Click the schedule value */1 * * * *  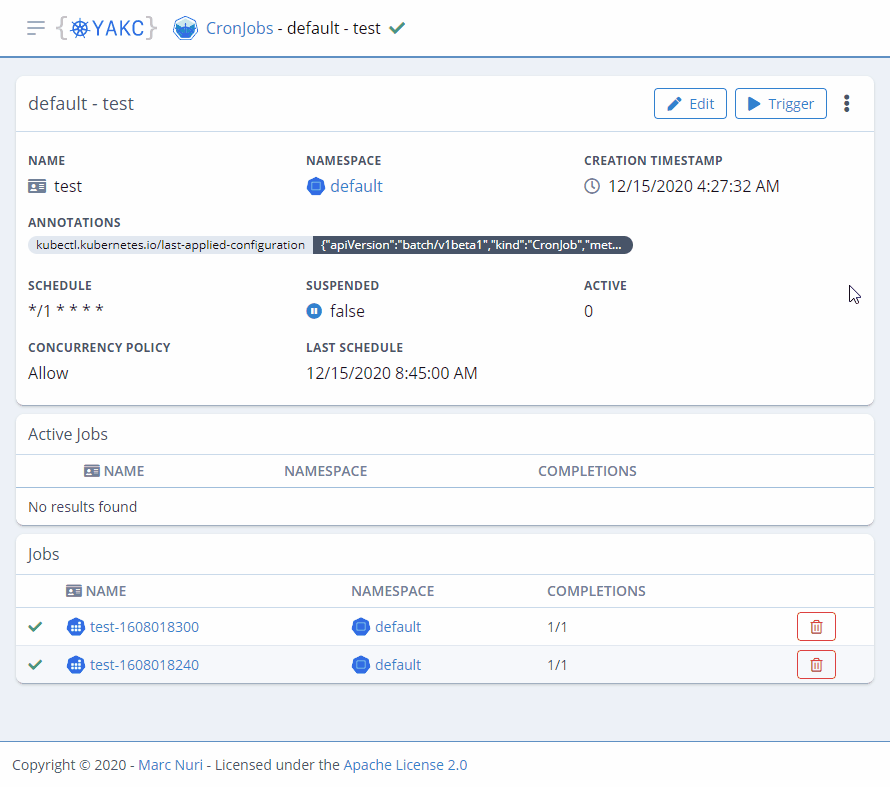(66, 310)
